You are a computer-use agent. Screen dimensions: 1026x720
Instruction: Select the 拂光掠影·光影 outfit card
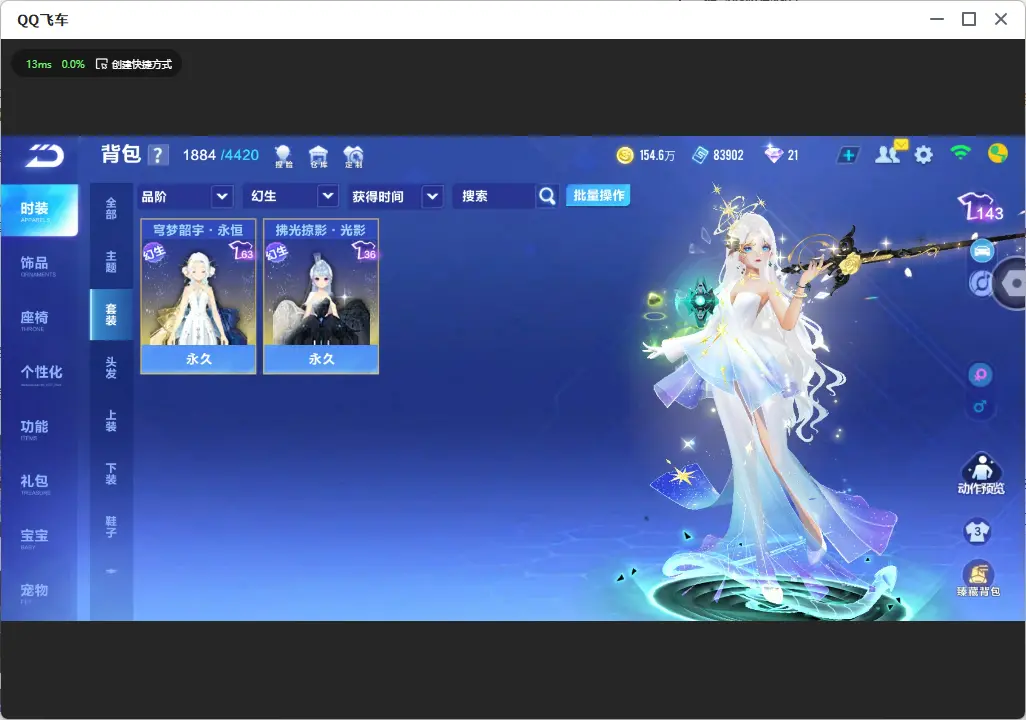[x=321, y=297]
